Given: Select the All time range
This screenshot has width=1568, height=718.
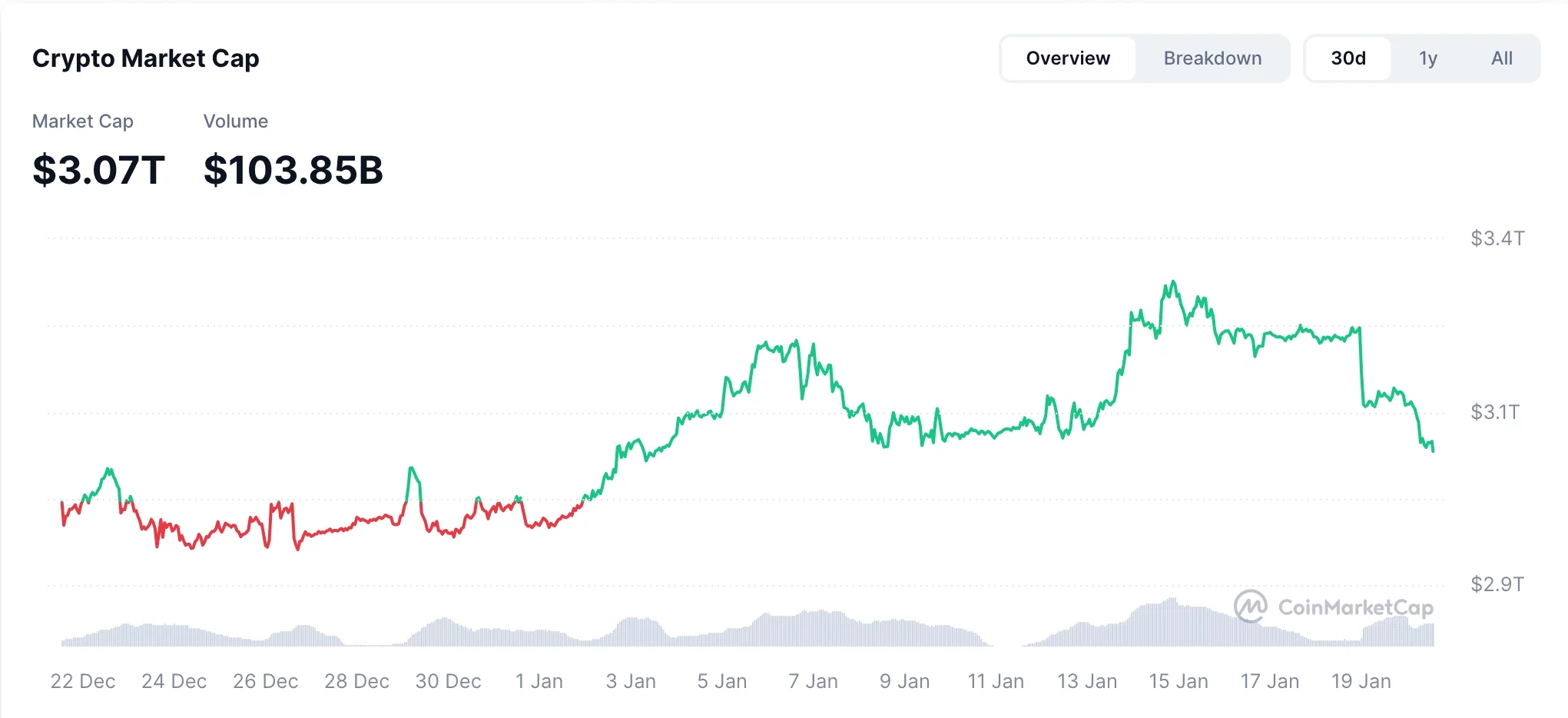Looking at the screenshot, I should (x=1501, y=58).
